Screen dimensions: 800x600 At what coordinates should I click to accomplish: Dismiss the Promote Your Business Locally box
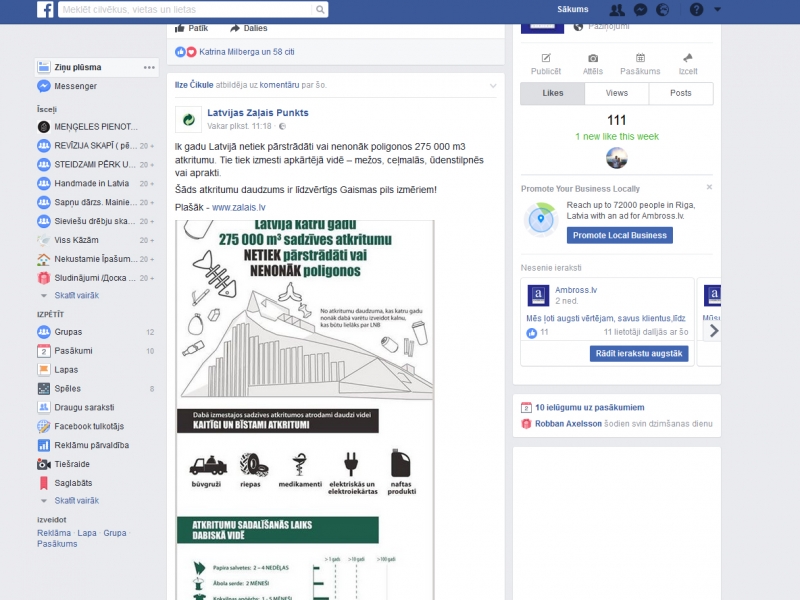pyautogui.click(x=710, y=187)
